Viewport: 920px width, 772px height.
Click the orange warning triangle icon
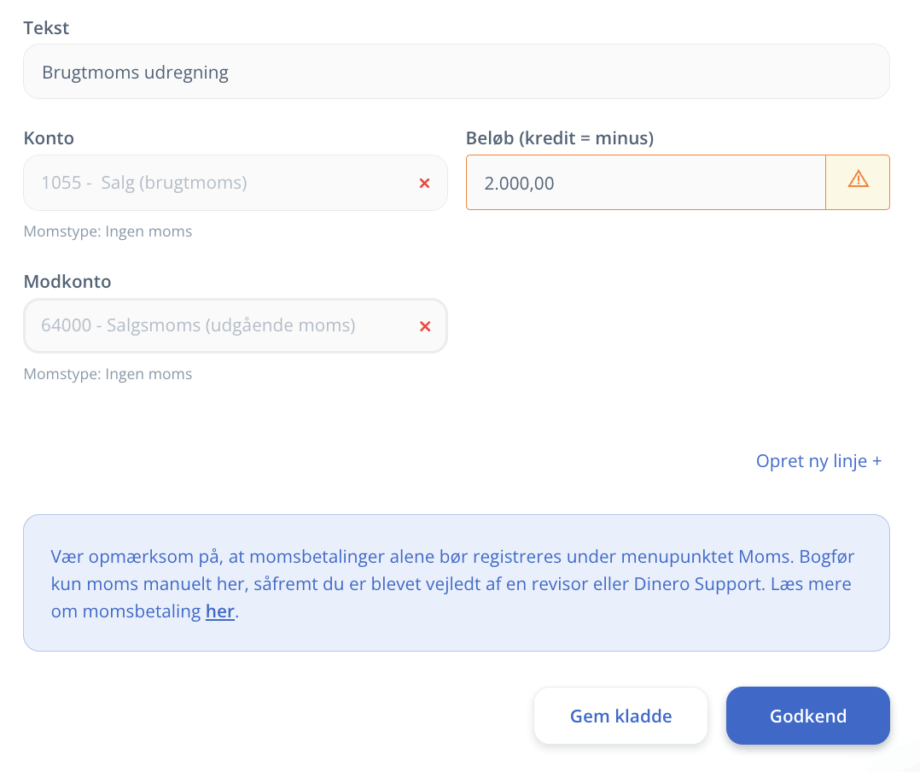point(857,181)
